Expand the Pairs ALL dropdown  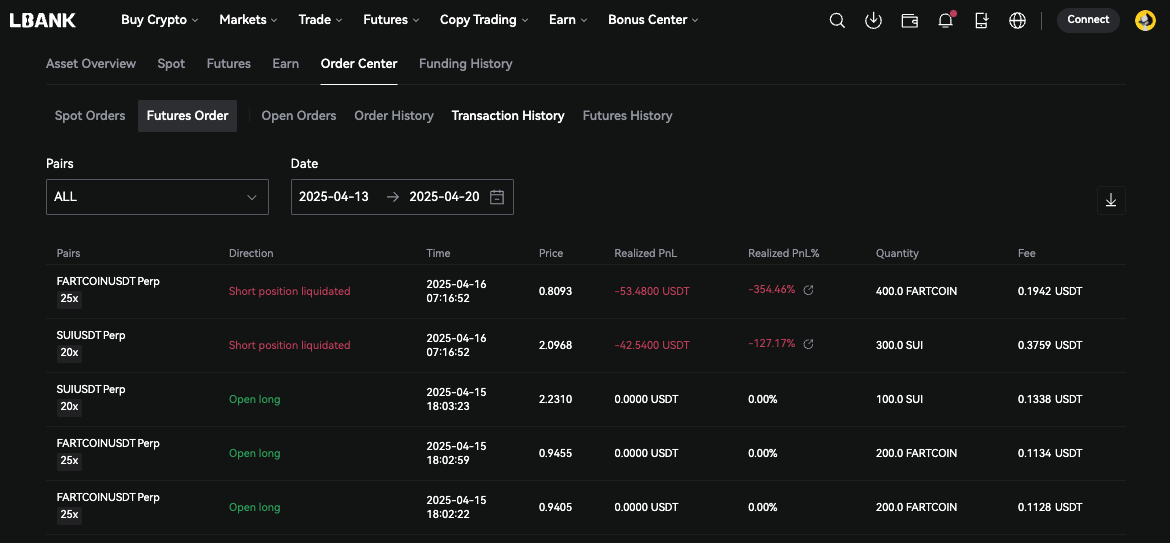[x=157, y=197]
